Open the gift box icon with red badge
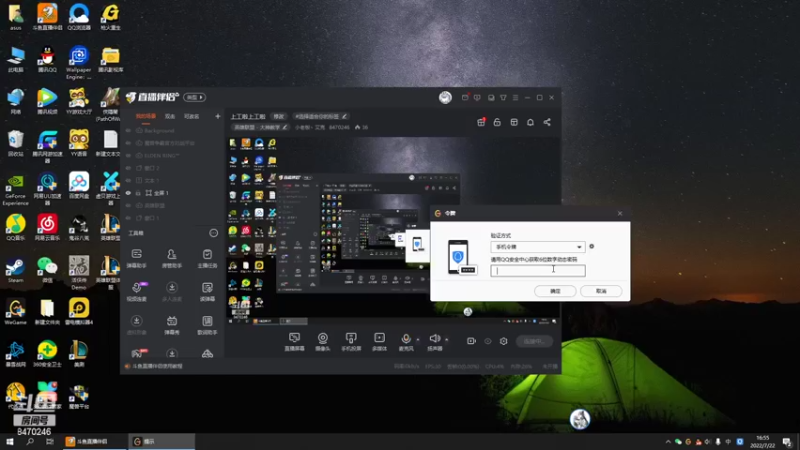The image size is (800, 450). pos(481,122)
